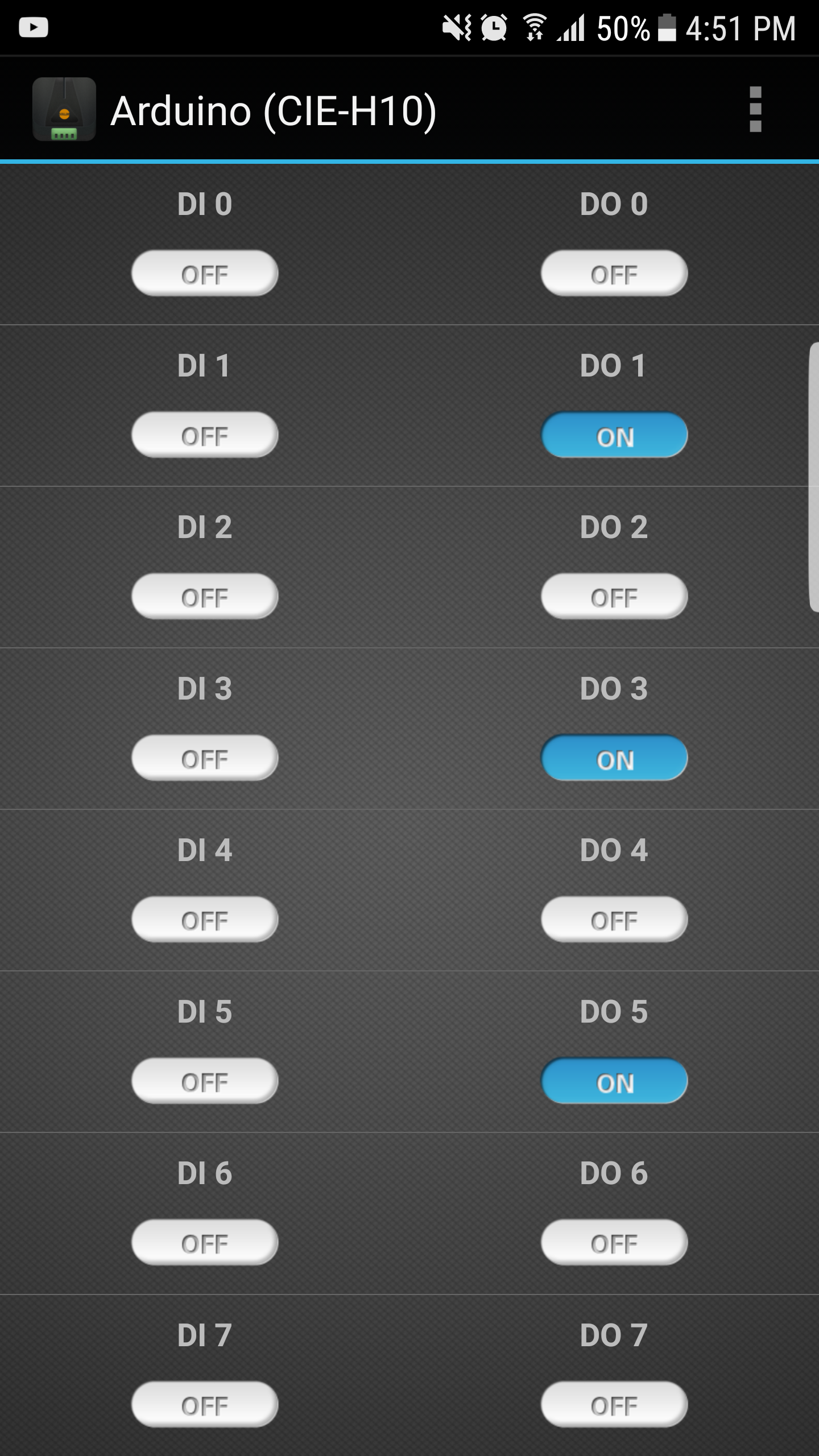Enable DO 7 output
This screenshot has height=1456, width=819.
coord(613,1404)
